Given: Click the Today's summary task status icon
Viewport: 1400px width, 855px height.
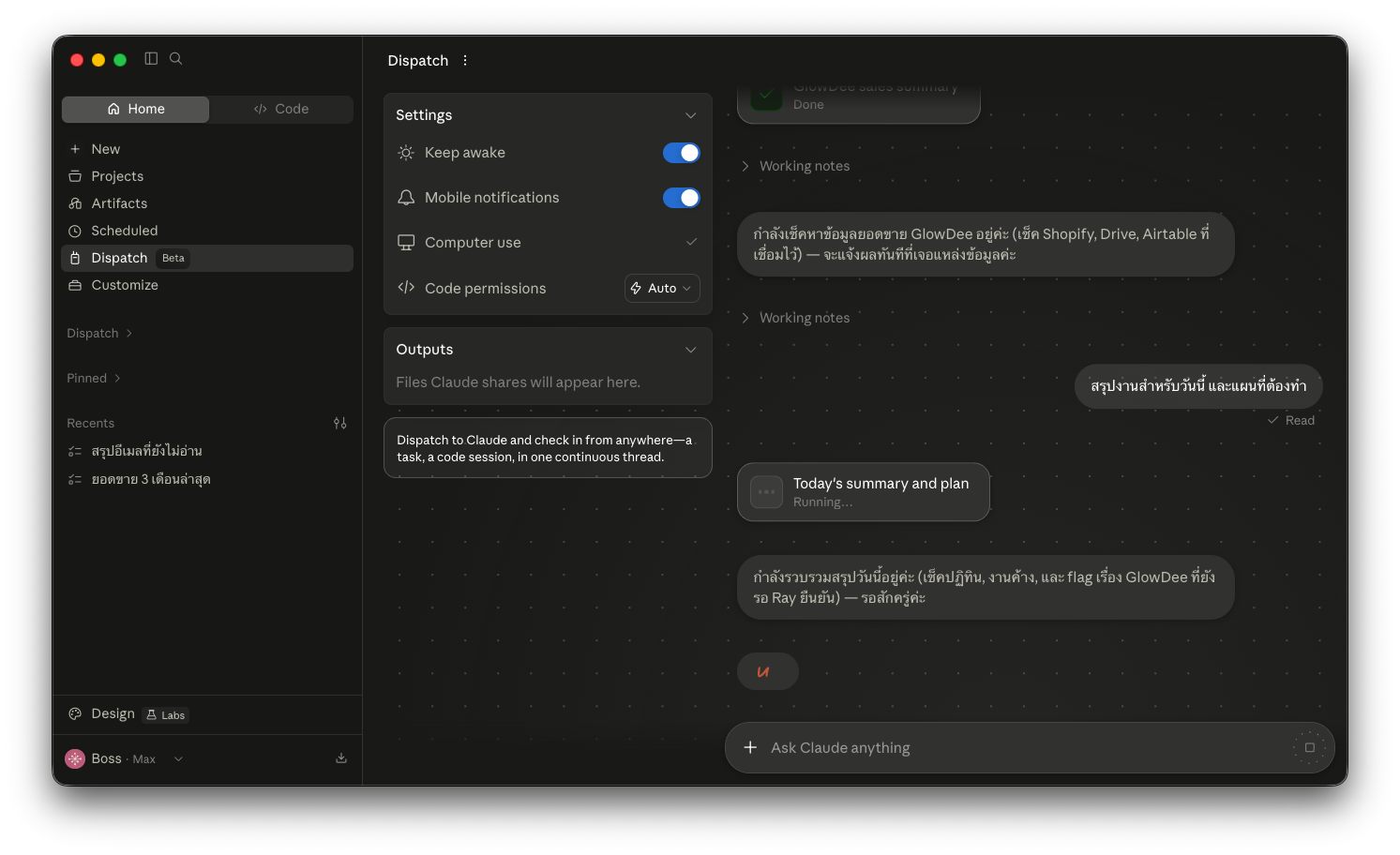Looking at the screenshot, I should [x=766, y=491].
